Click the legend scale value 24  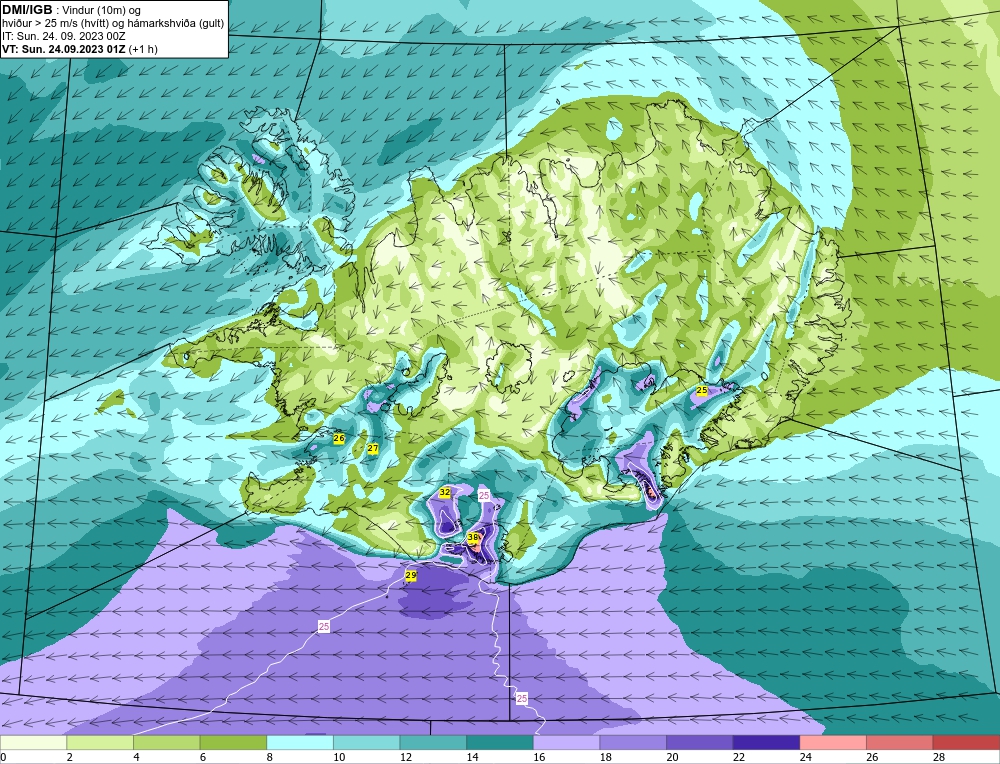(x=805, y=757)
